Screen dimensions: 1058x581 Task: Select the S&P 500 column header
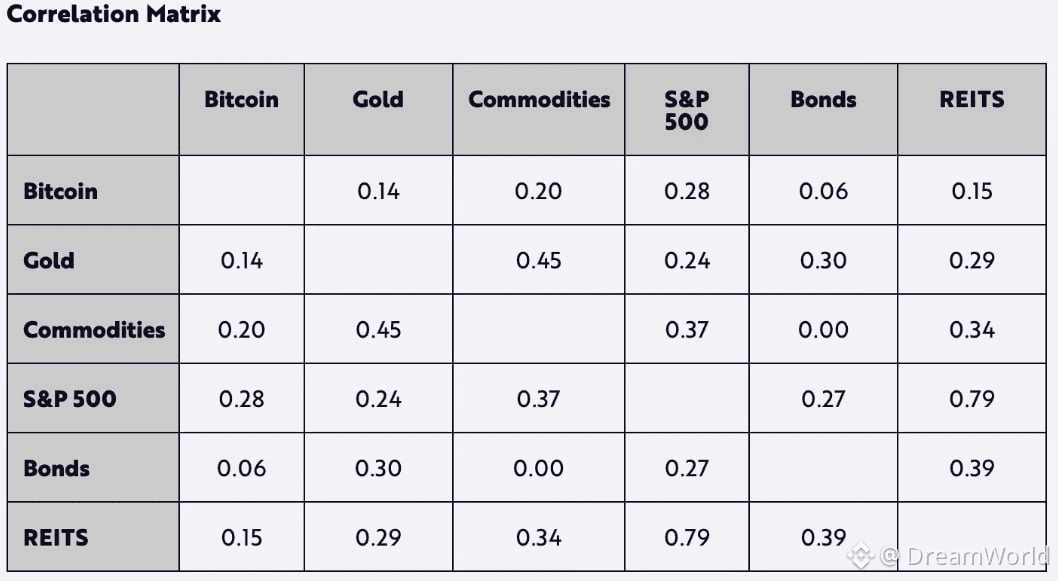click(686, 111)
